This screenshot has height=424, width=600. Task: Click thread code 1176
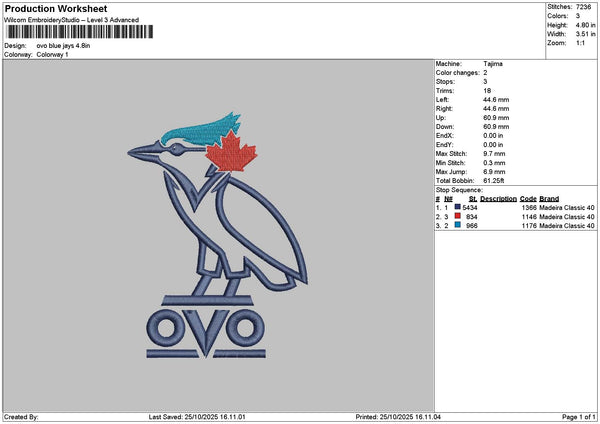(529, 226)
